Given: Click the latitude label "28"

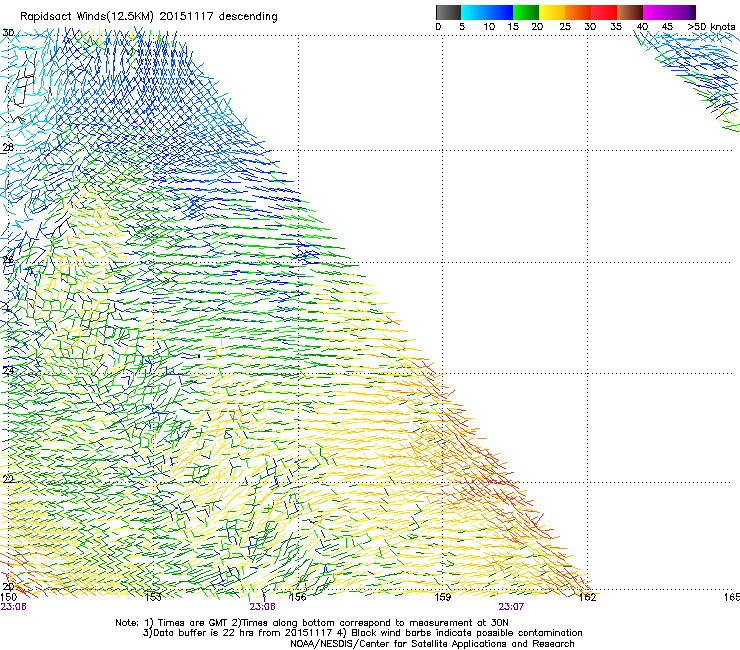Looking at the screenshot, I should coord(8,147).
